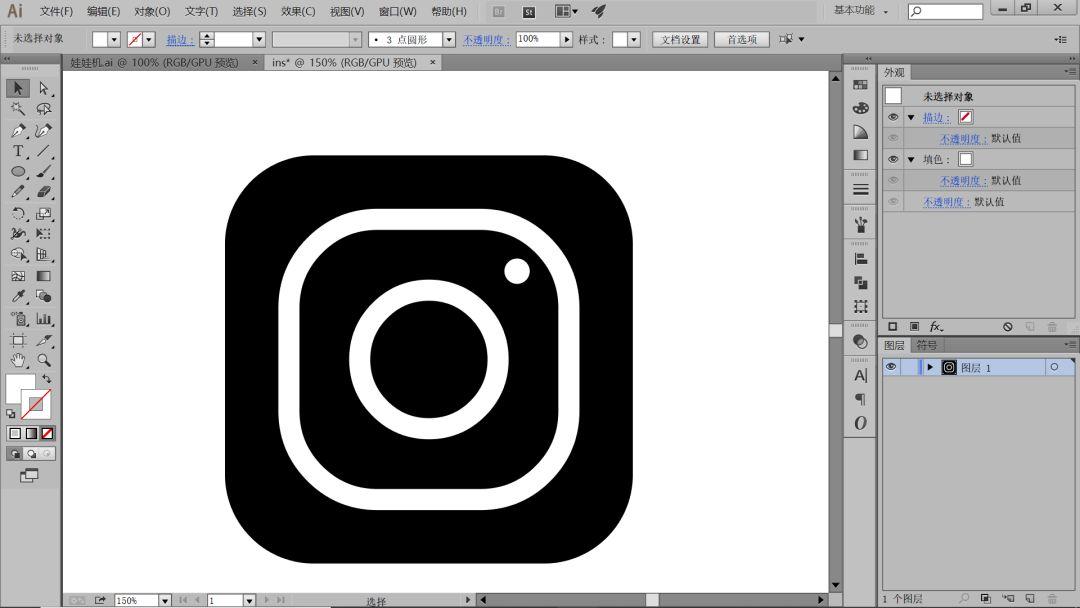Select the Eyedropper tool
1080x608 pixels.
click(x=18, y=297)
